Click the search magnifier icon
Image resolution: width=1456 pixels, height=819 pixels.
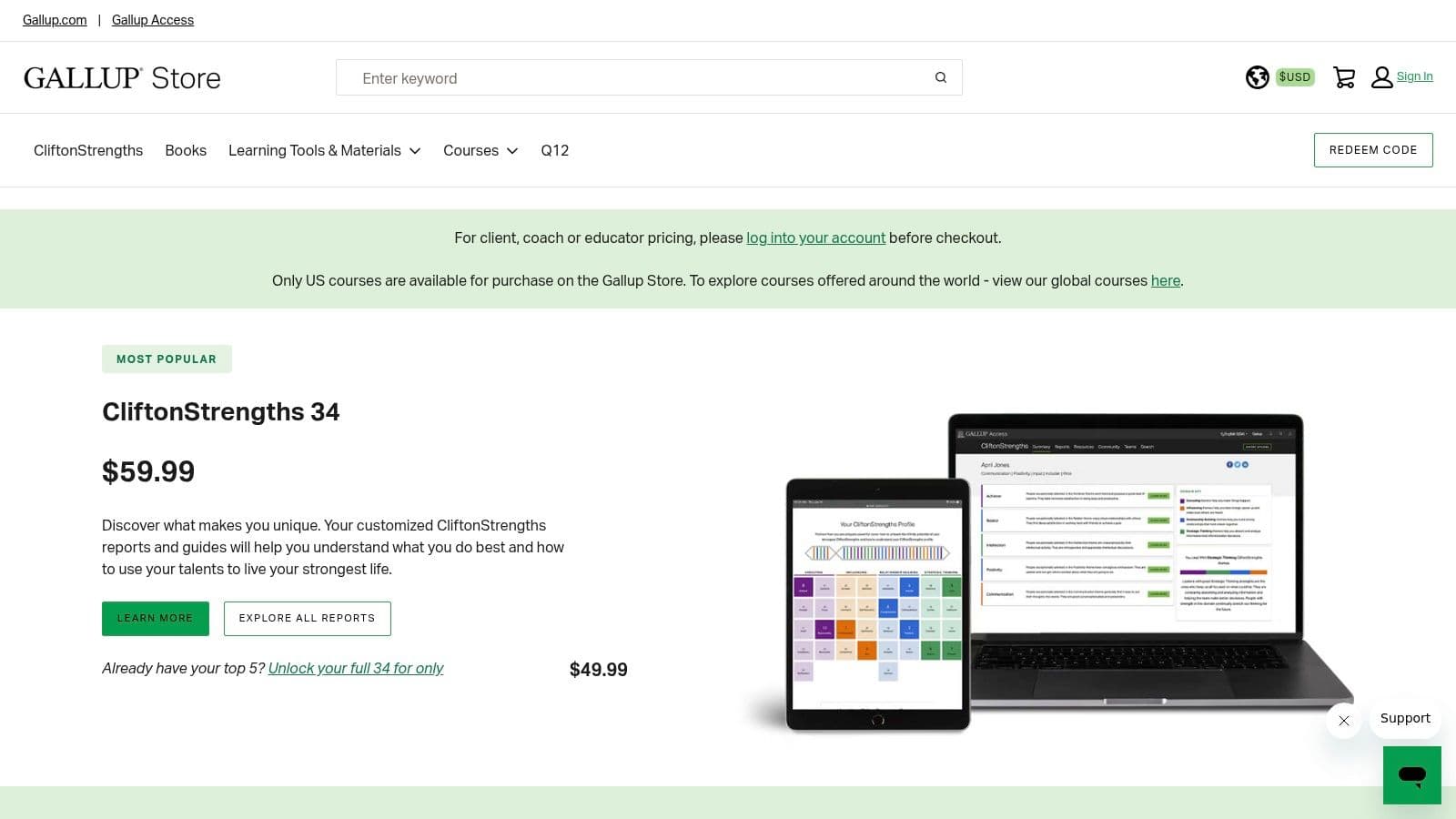click(x=941, y=77)
